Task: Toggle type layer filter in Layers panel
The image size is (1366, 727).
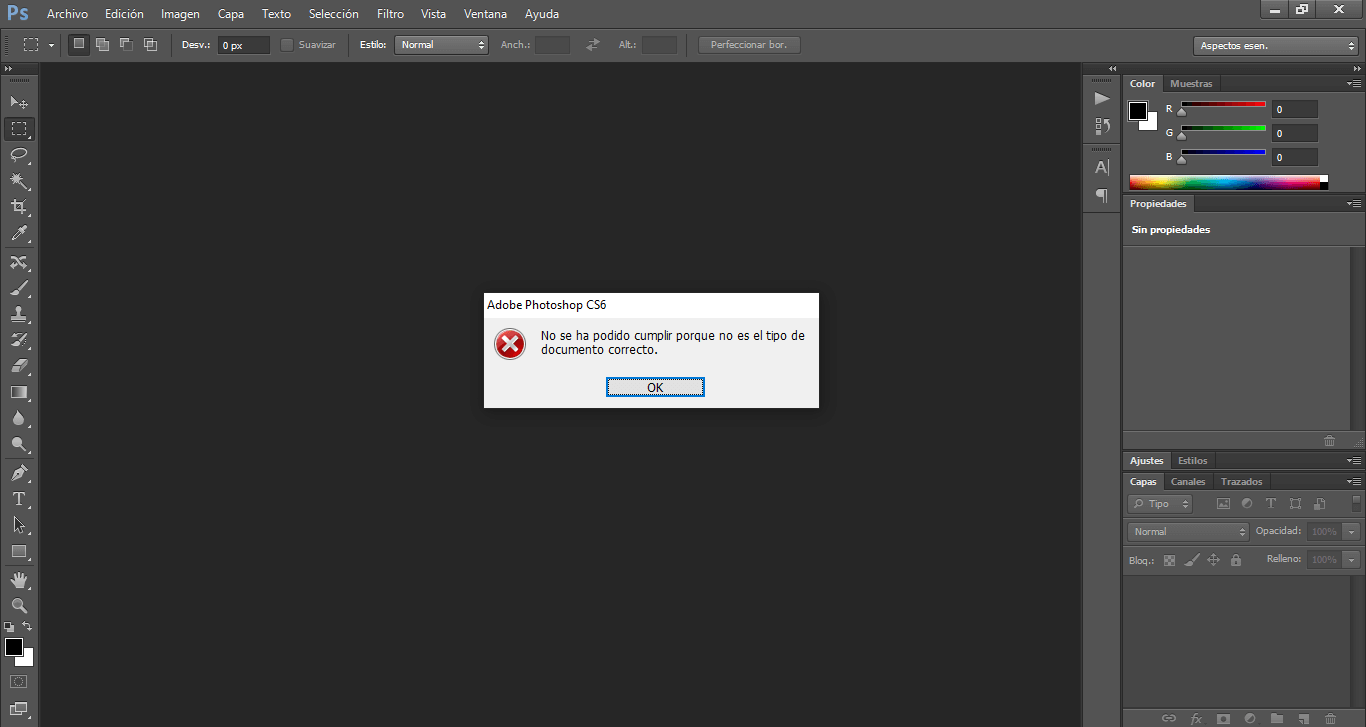Action: coord(1271,504)
